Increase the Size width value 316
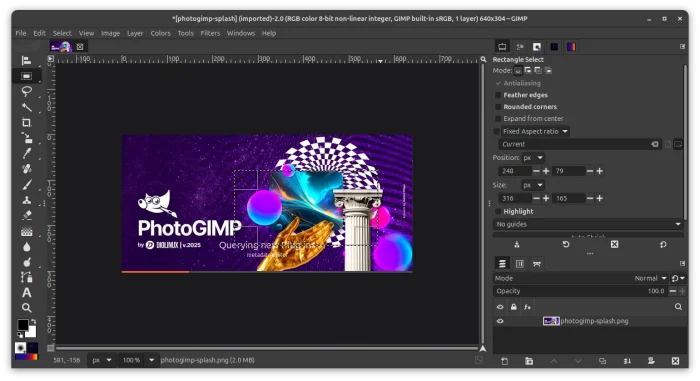Image resolution: width=700 pixels, height=381 pixels. coord(546,198)
